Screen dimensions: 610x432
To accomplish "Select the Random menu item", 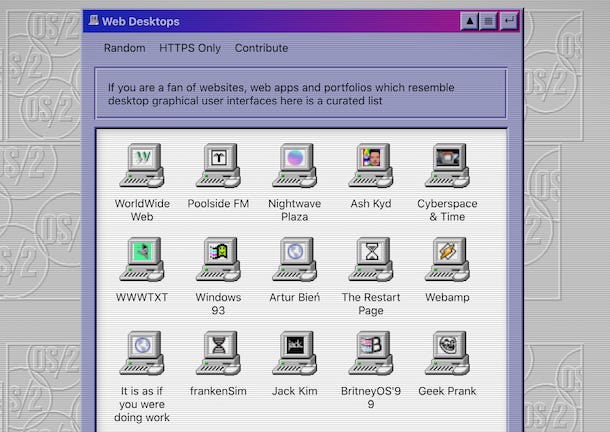I will click(x=124, y=48).
